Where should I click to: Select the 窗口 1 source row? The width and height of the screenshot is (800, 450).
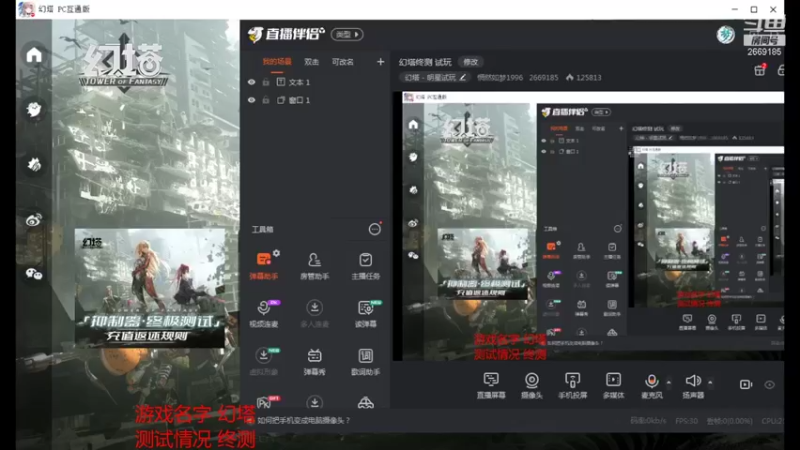pos(316,100)
